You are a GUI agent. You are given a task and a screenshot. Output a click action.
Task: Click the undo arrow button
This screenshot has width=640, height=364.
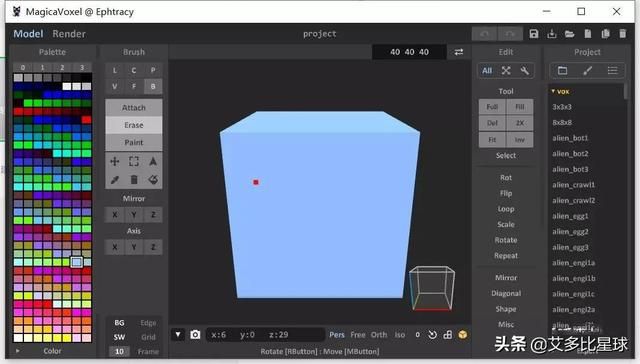(x=484, y=34)
